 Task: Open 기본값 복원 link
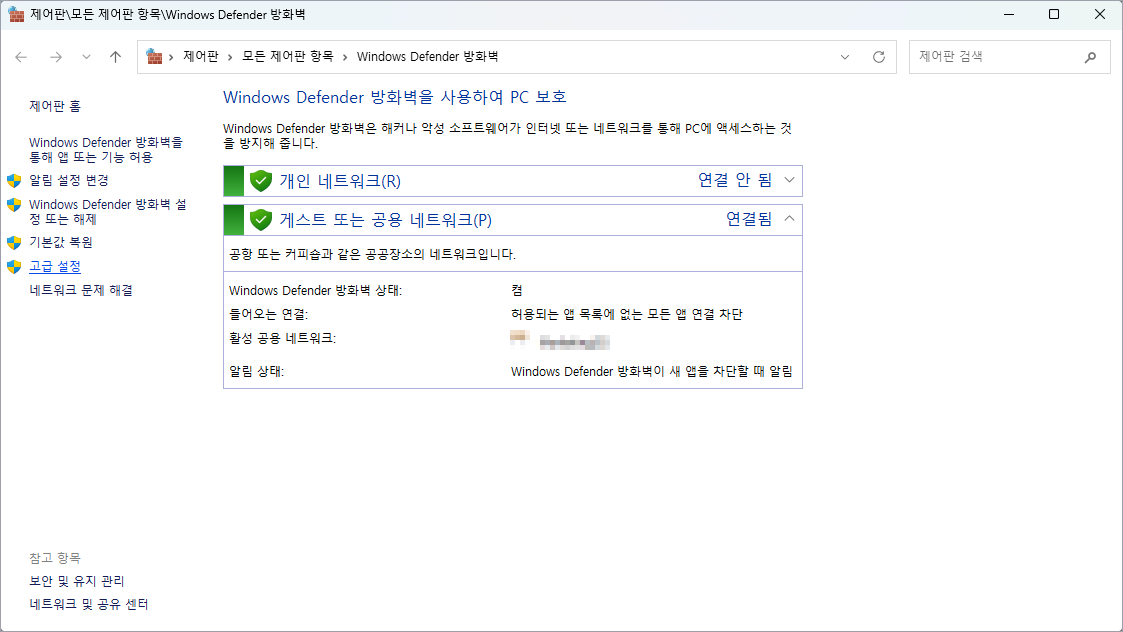point(61,242)
